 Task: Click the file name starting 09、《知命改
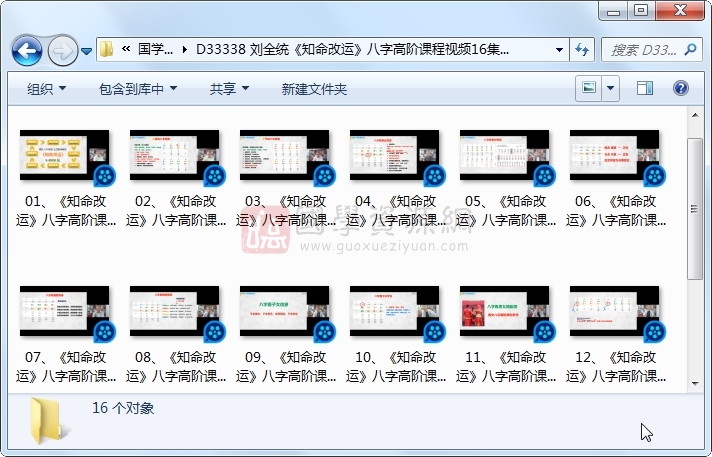(x=286, y=367)
